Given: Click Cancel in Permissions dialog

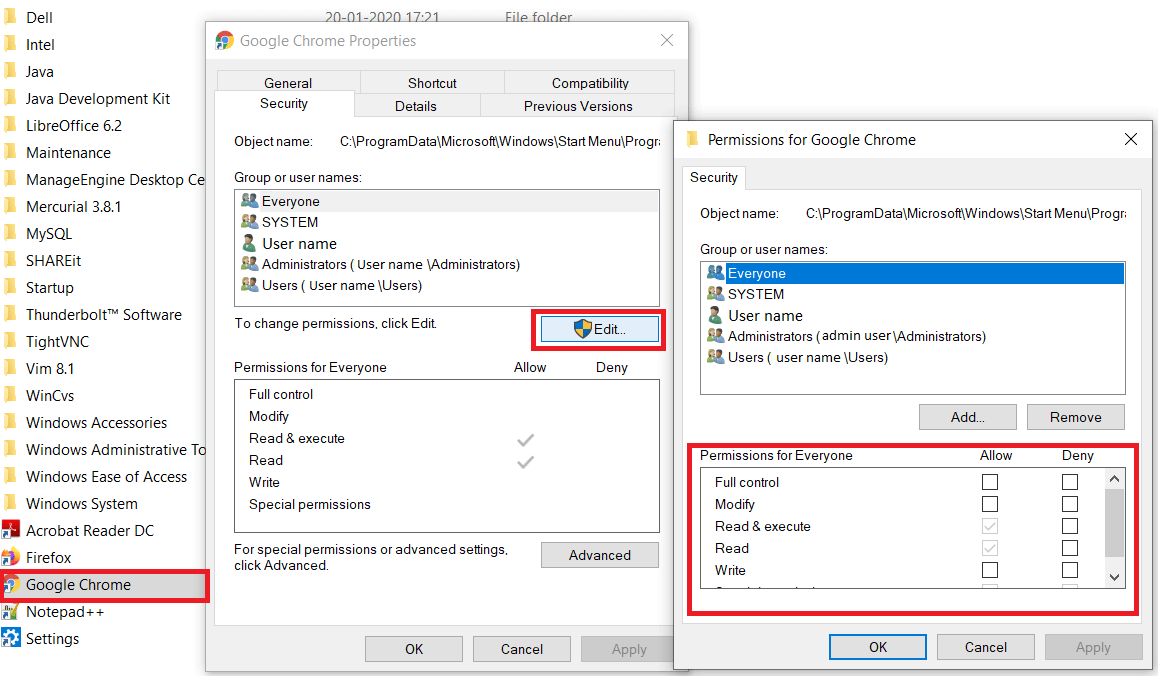Looking at the screenshot, I should pyautogui.click(x=986, y=646).
